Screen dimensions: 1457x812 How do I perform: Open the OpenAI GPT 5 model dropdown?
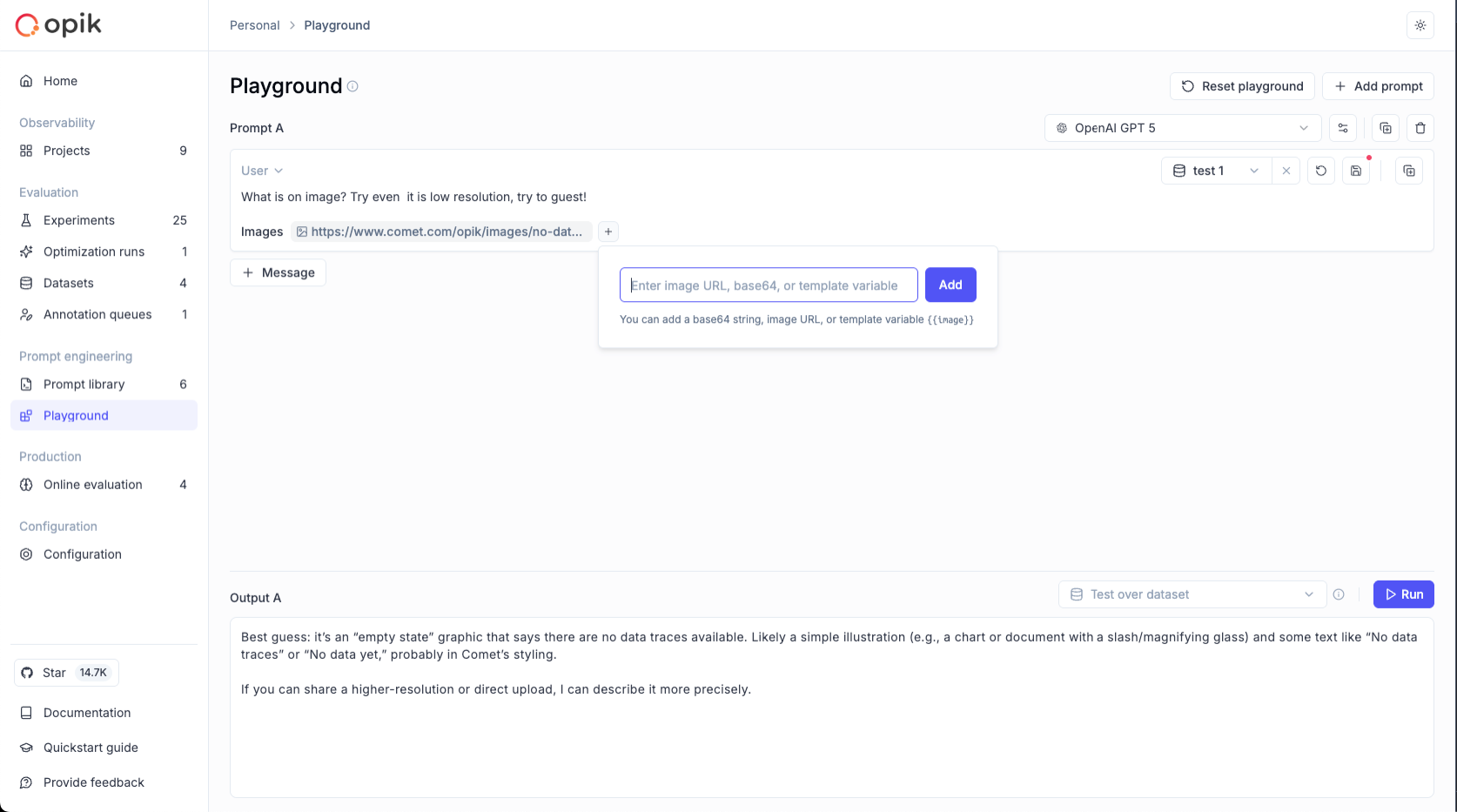tap(1182, 128)
